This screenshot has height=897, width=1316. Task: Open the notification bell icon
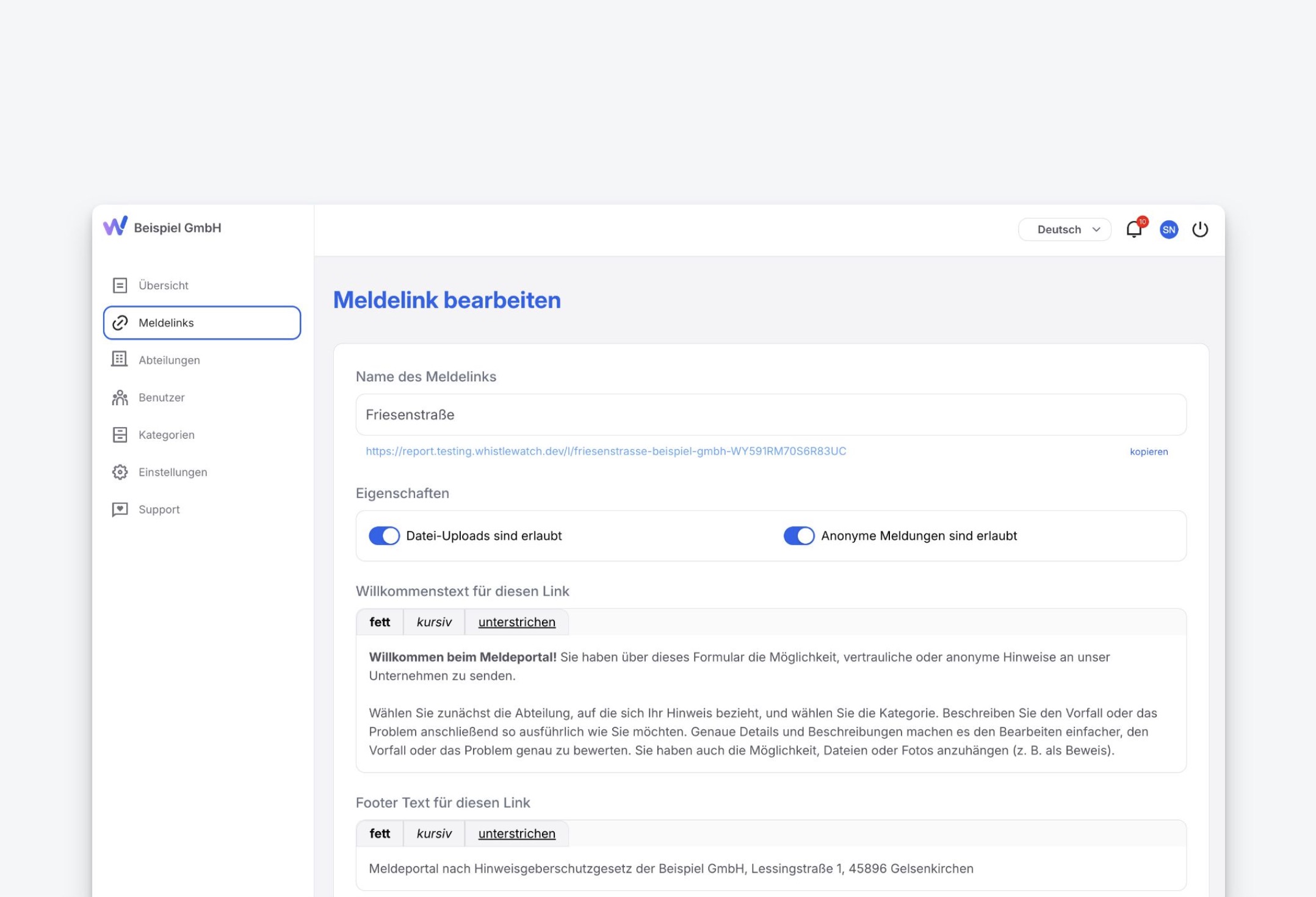point(1133,229)
